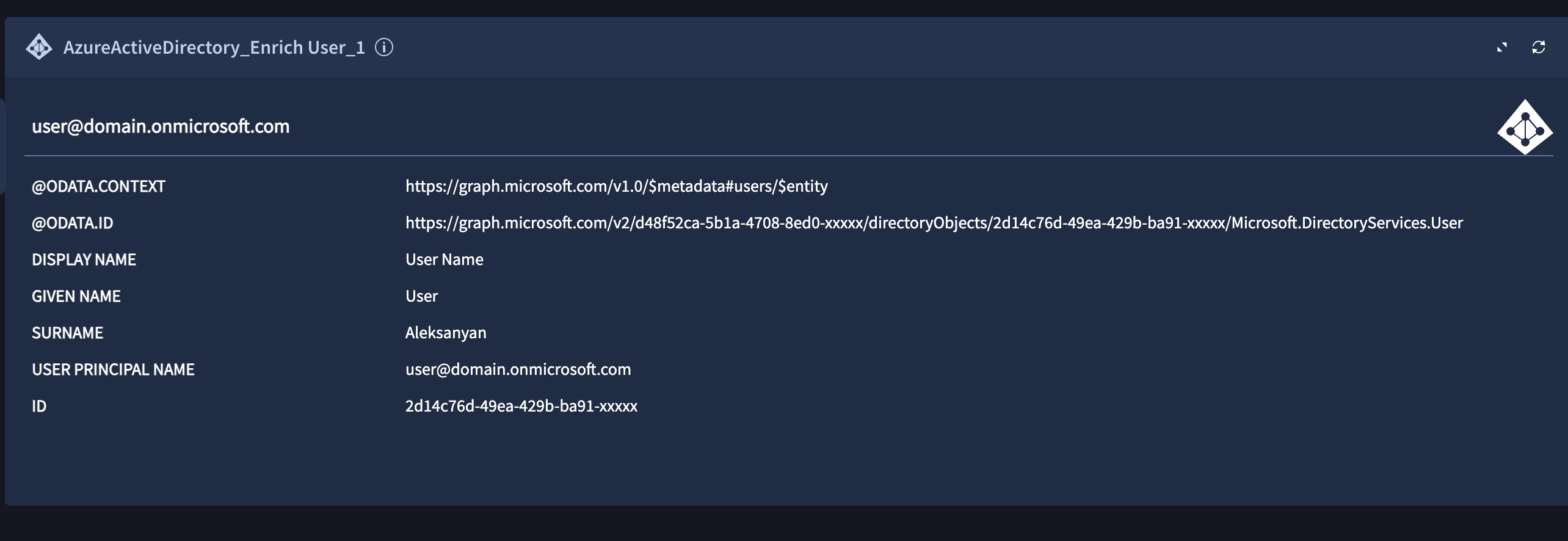The width and height of the screenshot is (1568, 541).
Task: Click the @ODATA.ID field label
Action: coord(73,223)
